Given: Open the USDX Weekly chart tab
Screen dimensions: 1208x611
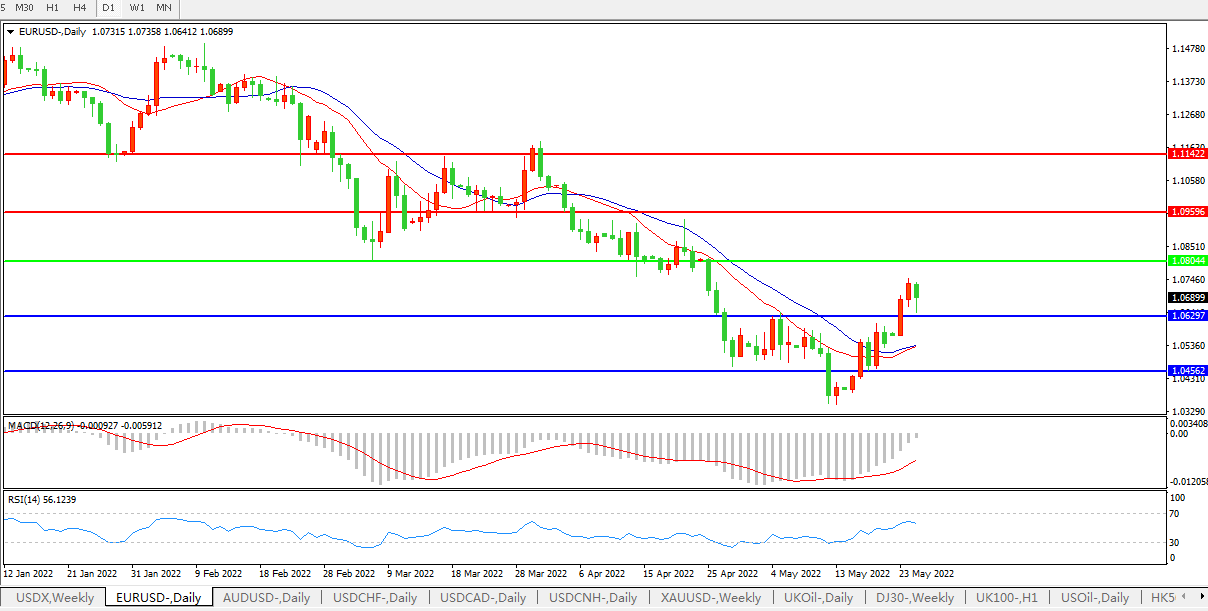Looking at the screenshot, I should coord(56,598).
